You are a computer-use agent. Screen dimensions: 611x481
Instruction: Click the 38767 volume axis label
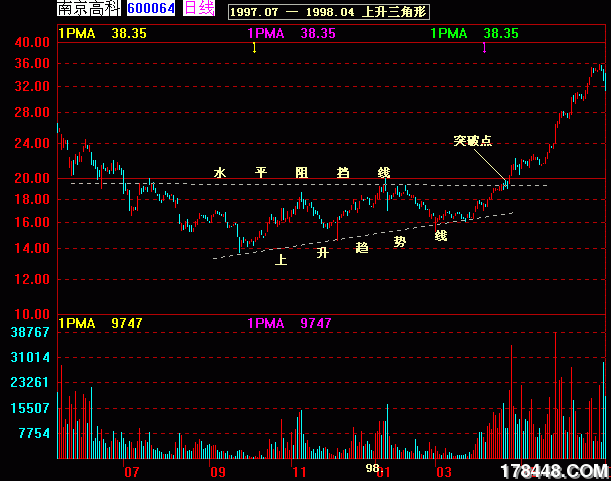[30, 332]
